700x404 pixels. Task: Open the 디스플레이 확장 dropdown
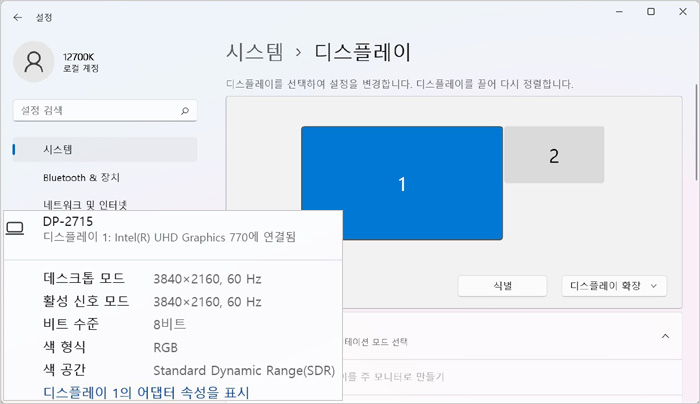pos(614,286)
